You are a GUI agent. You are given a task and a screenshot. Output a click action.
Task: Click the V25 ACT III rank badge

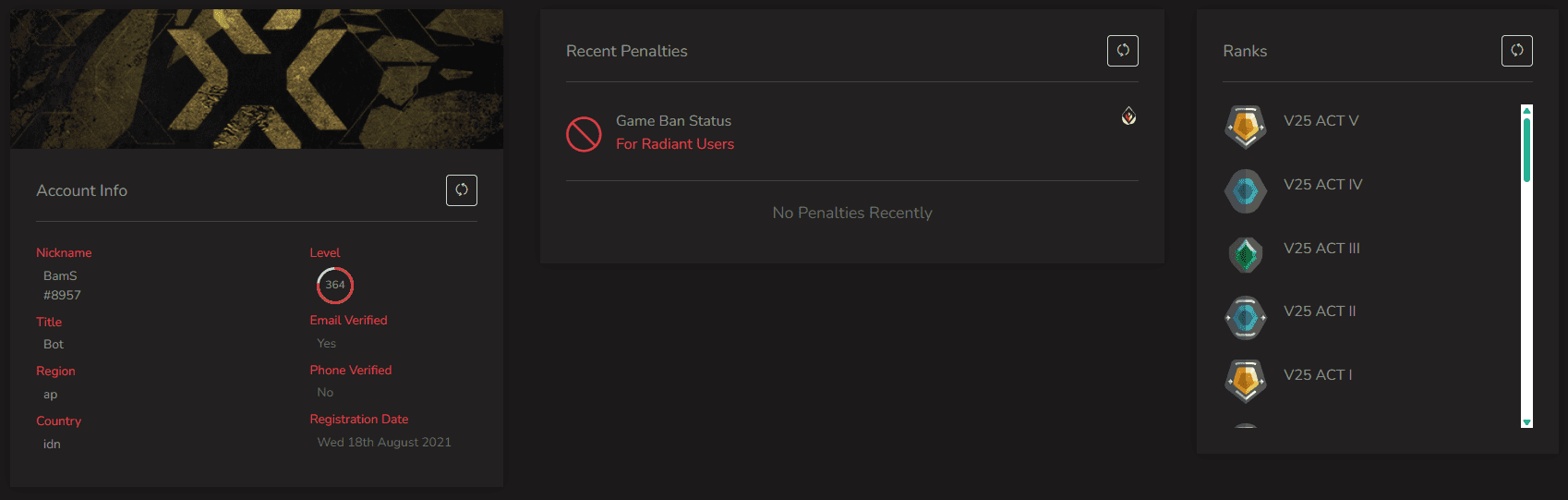click(x=1246, y=254)
